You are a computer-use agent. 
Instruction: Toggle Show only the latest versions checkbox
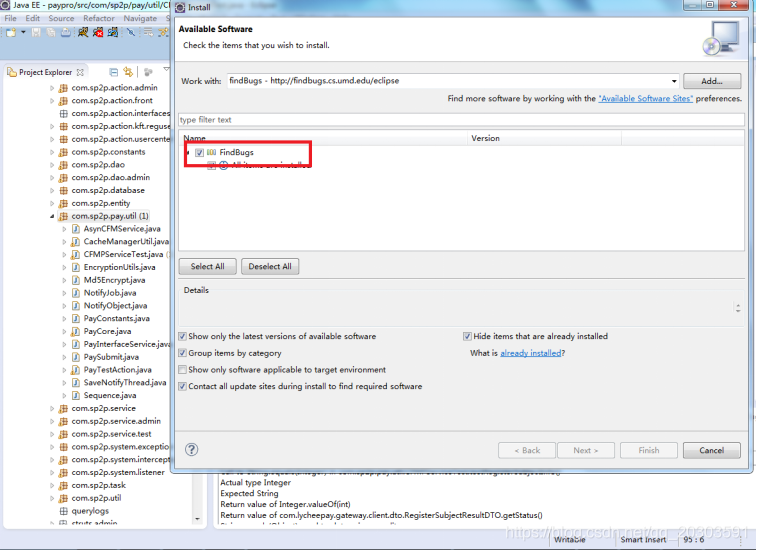(182, 337)
